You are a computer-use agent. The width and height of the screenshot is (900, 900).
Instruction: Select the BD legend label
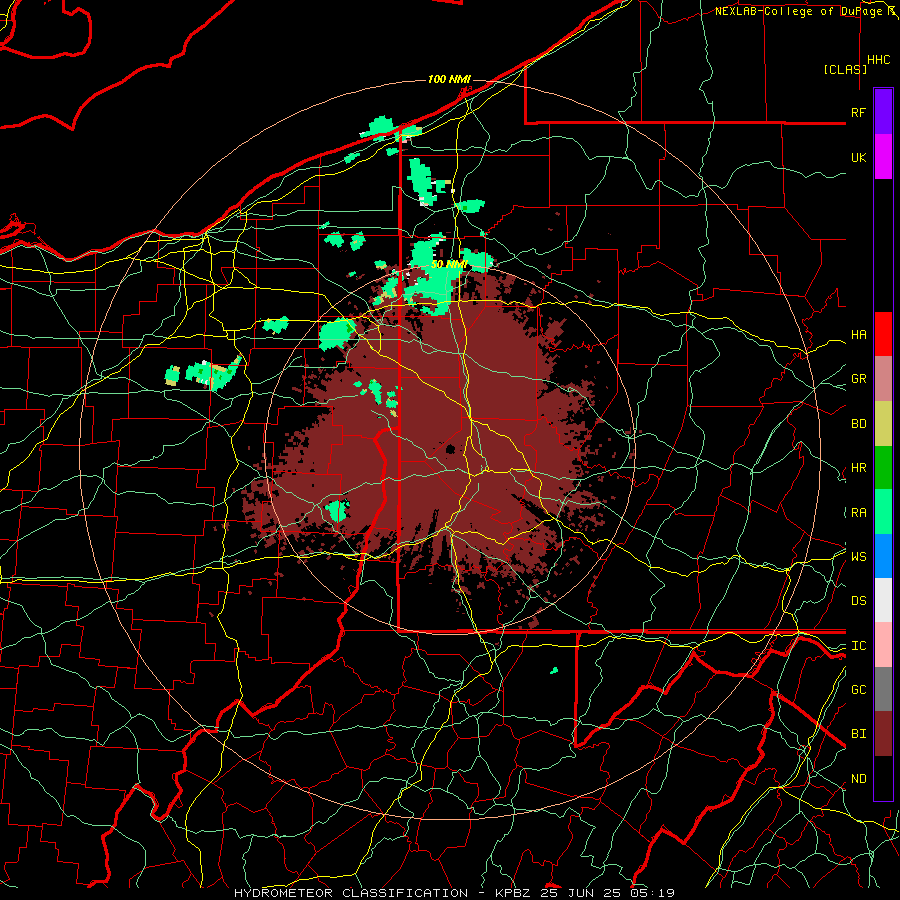(859, 424)
